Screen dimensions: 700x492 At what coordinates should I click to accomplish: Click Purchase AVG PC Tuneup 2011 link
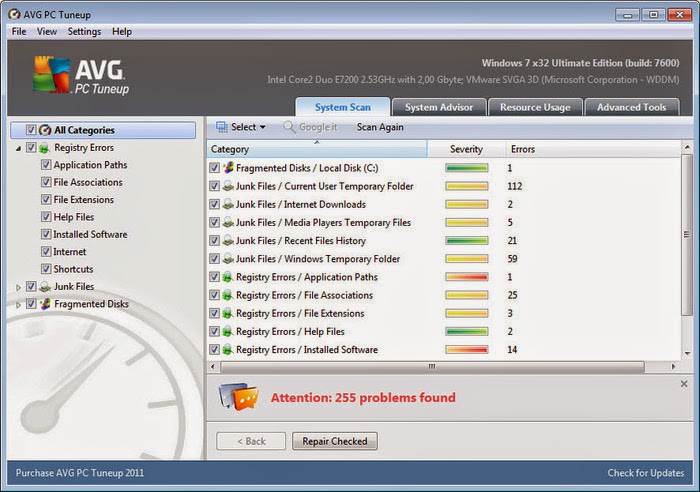pos(80,473)
